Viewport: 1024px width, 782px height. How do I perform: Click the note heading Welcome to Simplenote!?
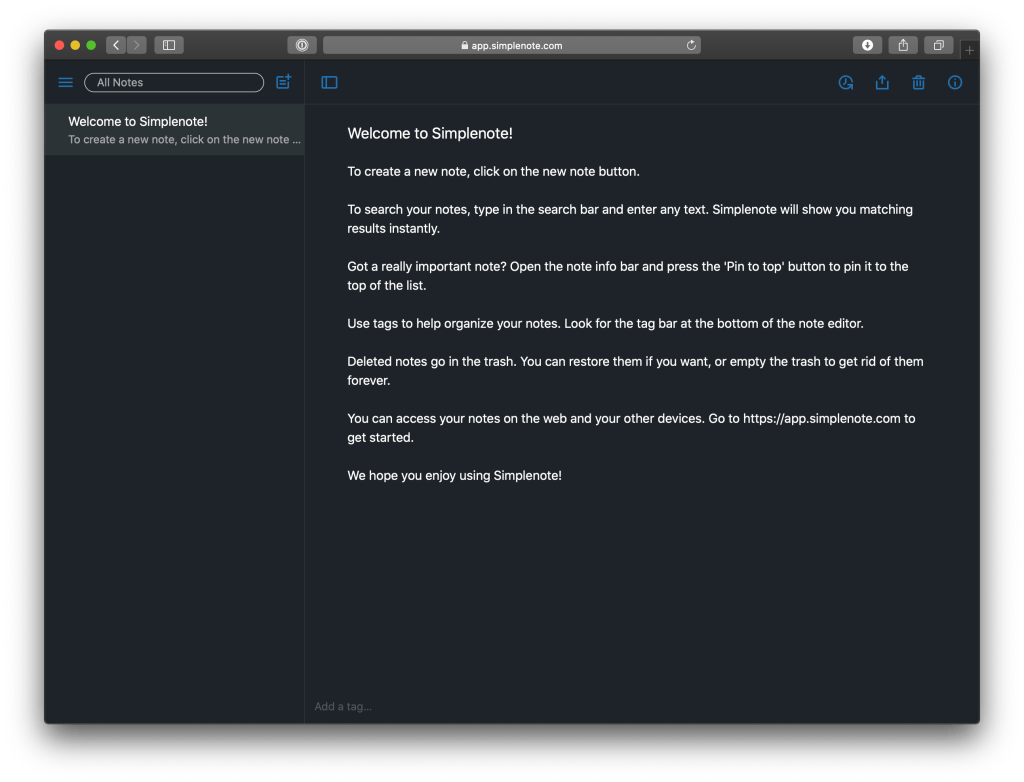430,133
